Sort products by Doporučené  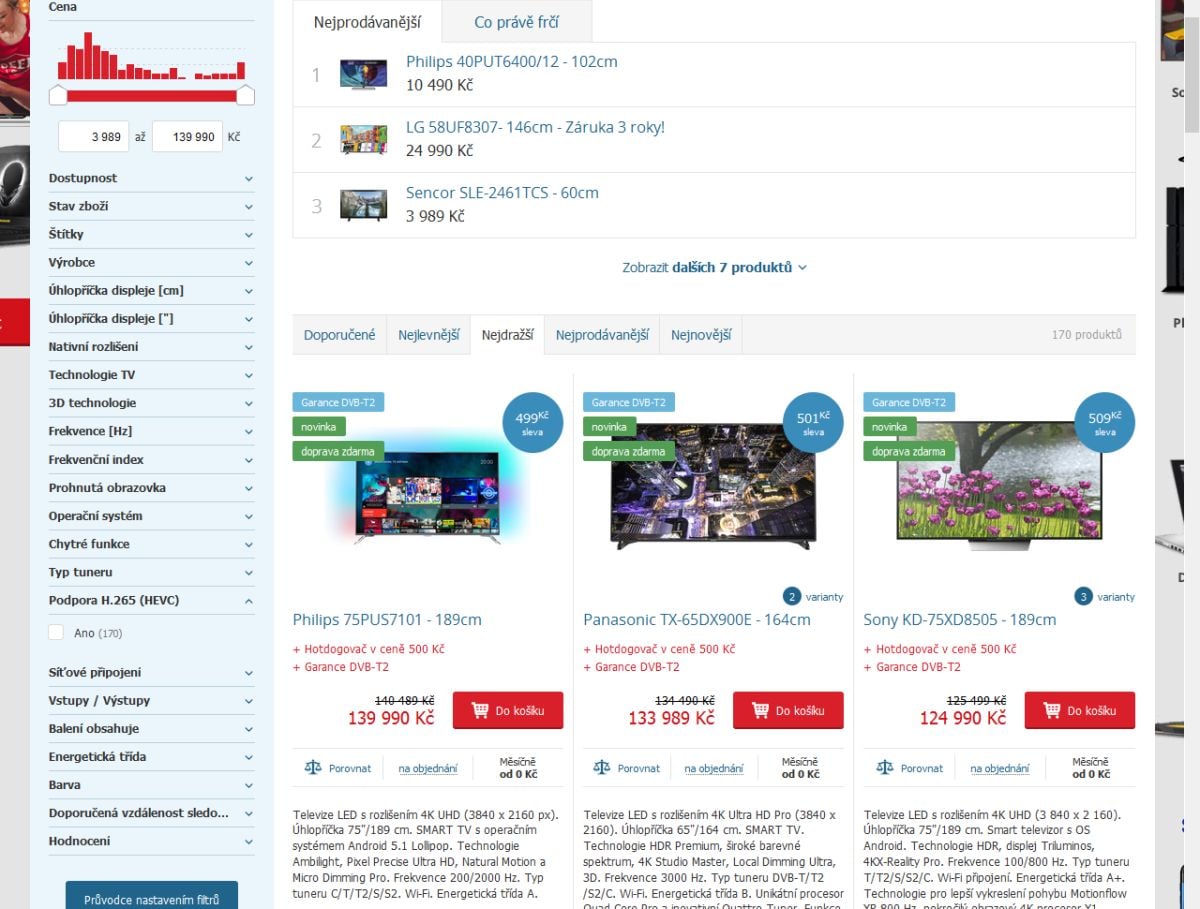click(339, 335)
